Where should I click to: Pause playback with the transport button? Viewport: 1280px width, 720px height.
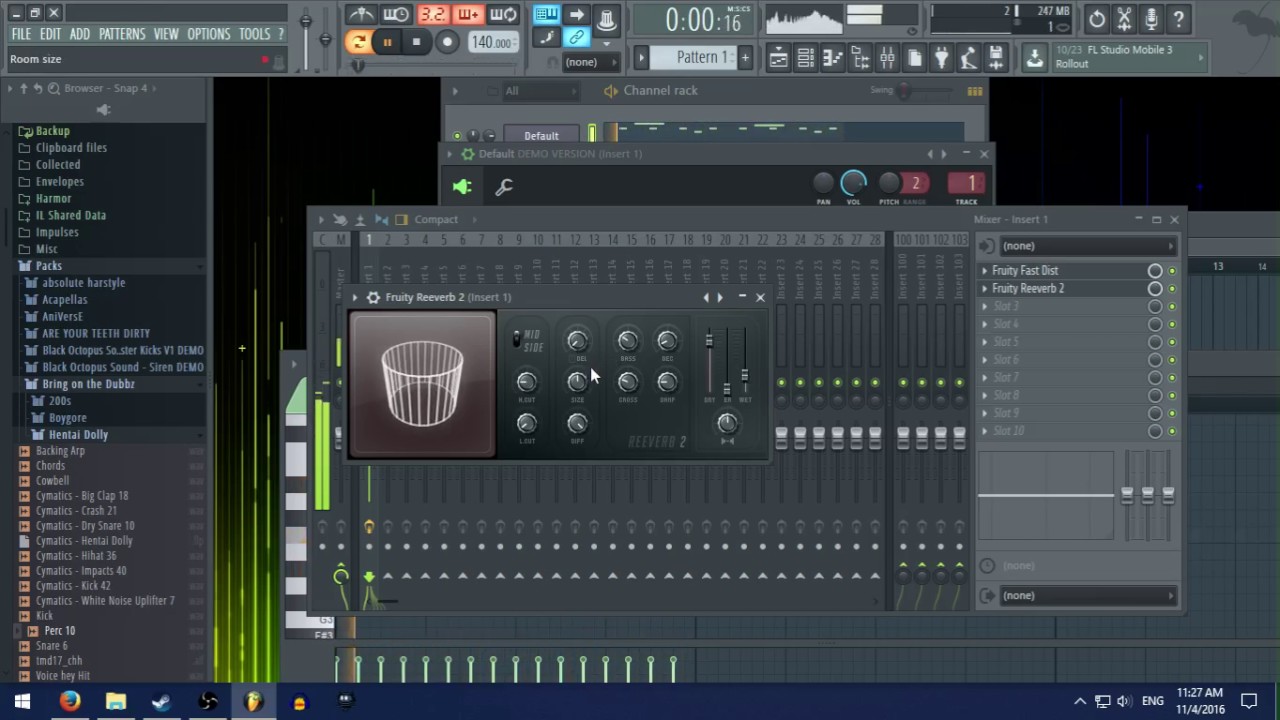point(387,42)
